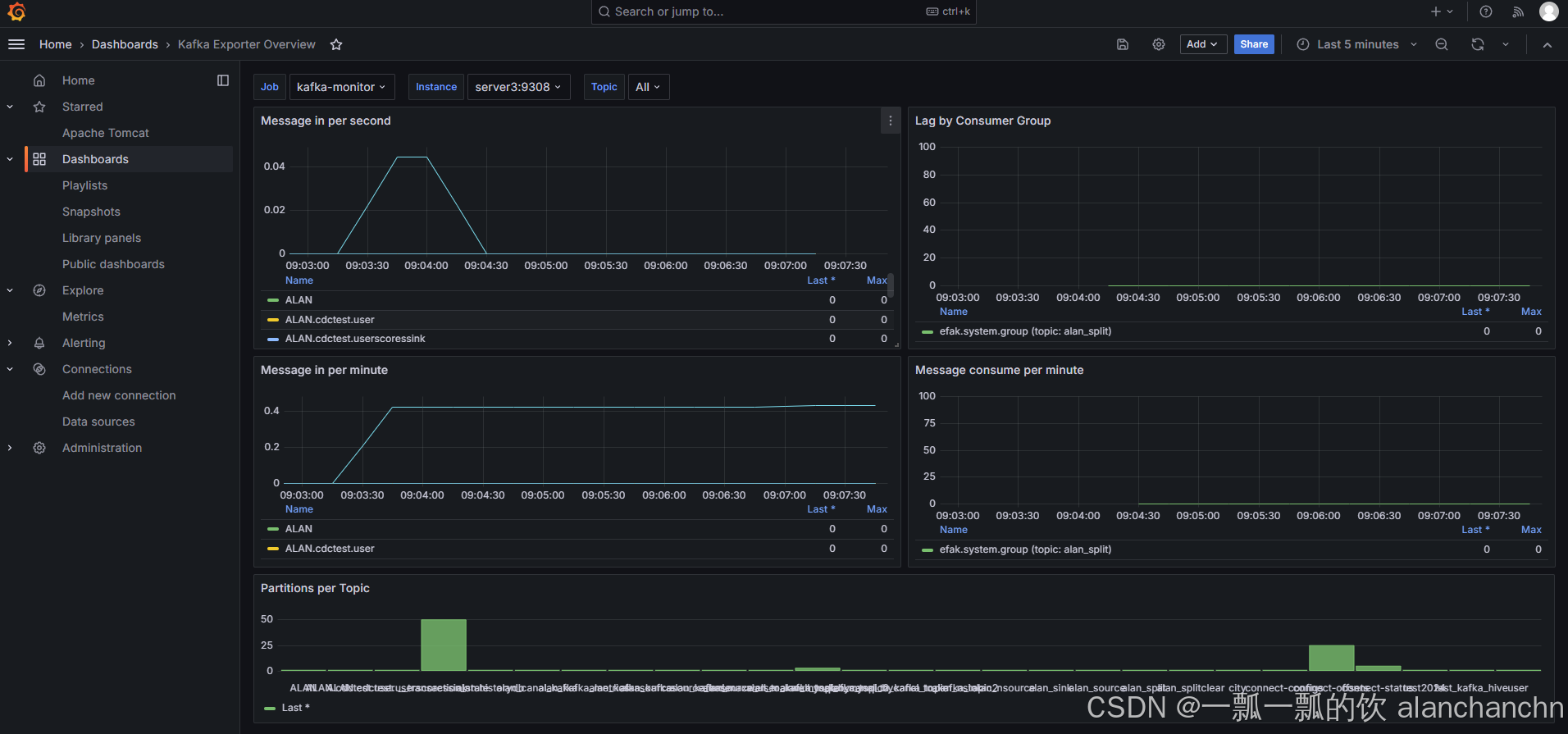This screenshot has height=734, width=1568.
Task: Open Apache Tomcat starred dashboard
Action: [106, 133]
